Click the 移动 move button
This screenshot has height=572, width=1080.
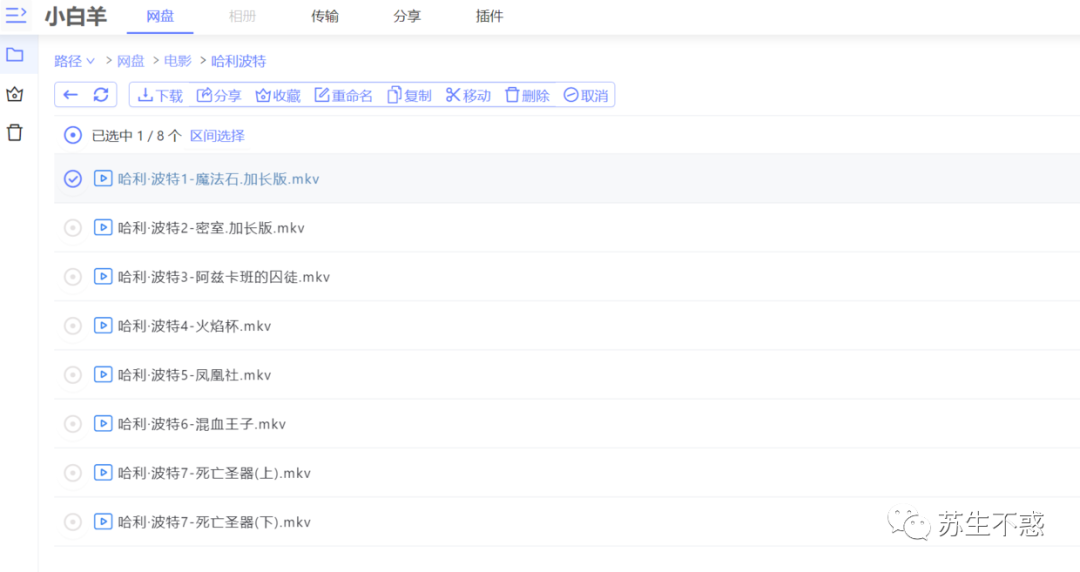[x=468, y=95]
